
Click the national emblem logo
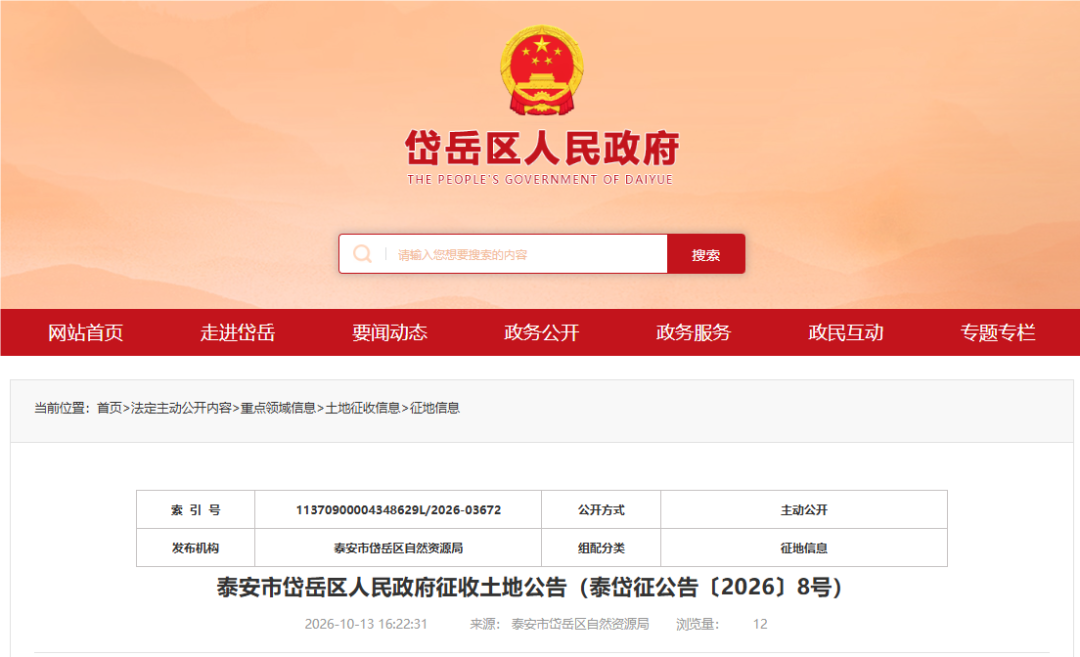coord(541,70)
